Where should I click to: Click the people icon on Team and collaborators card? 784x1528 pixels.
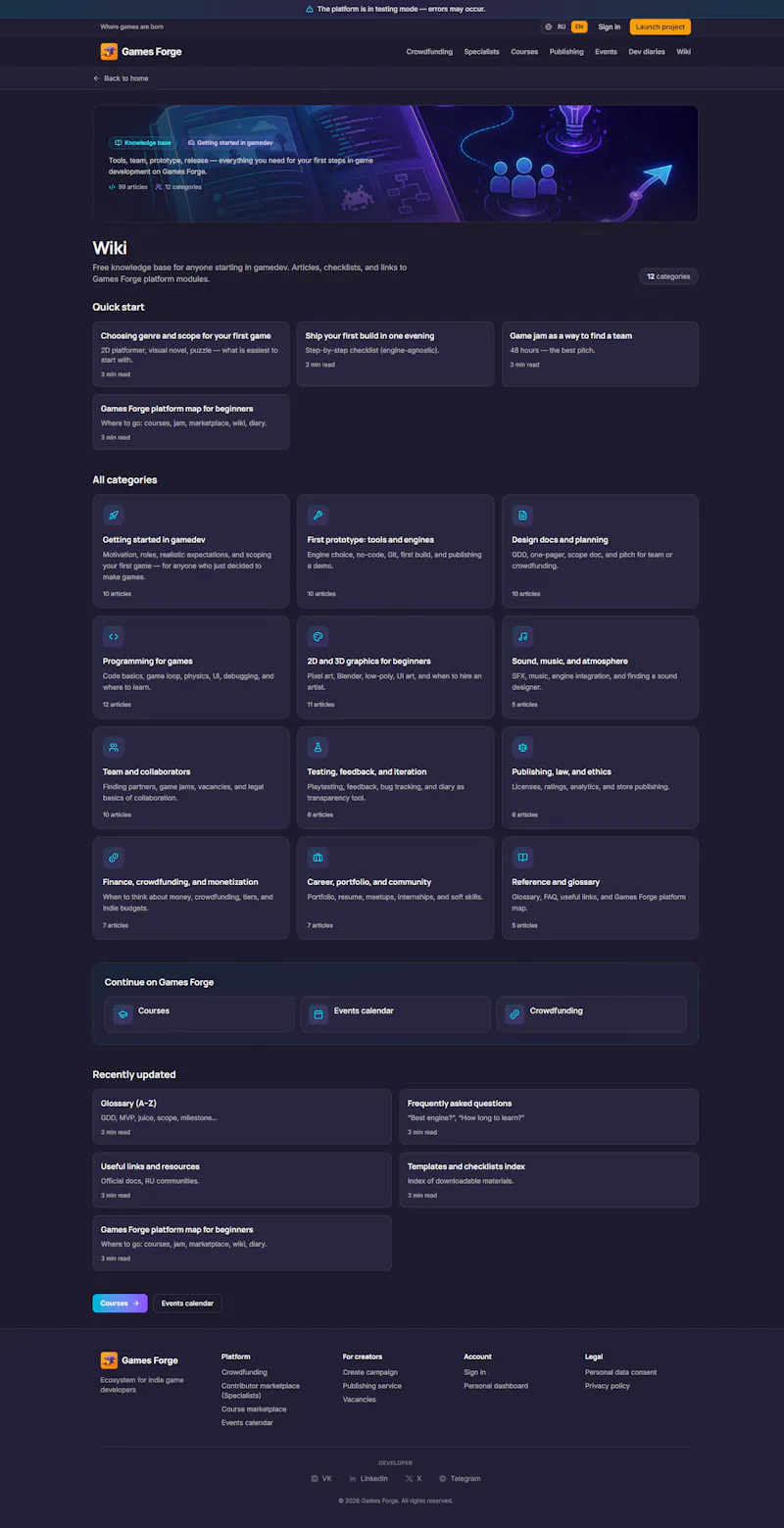pos(114,747)
